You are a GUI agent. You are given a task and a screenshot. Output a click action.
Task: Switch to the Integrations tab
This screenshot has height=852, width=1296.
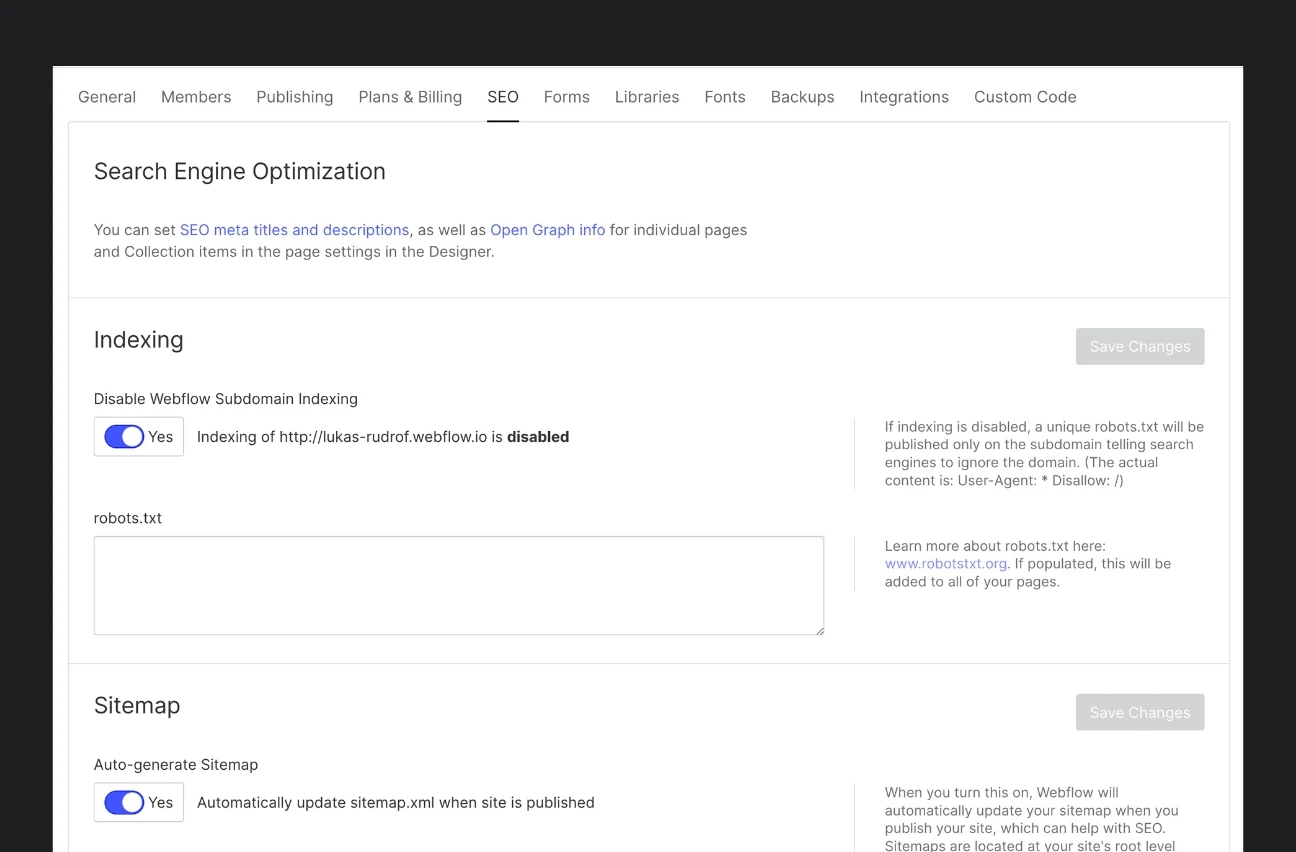(x=904, y=97)
